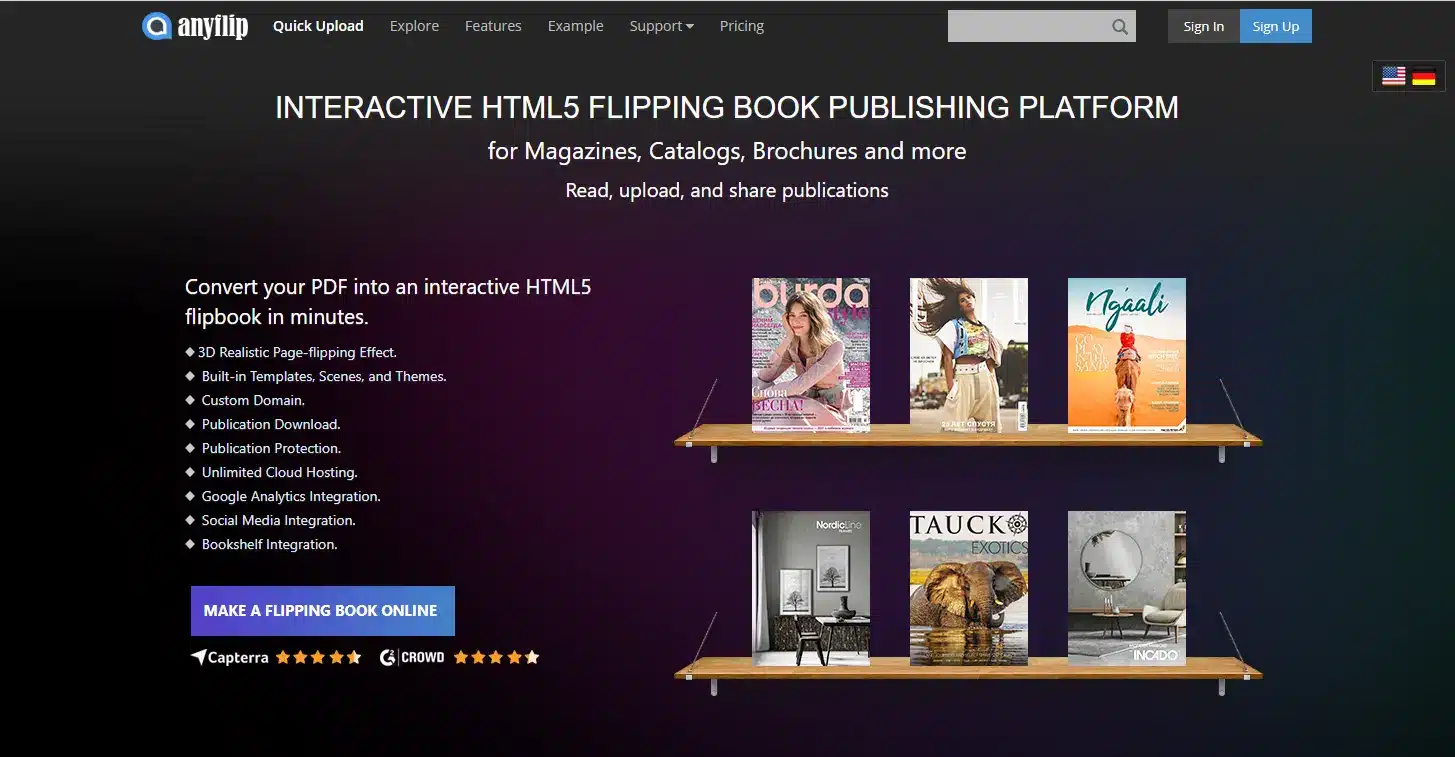This screenshot has height=757, width=1455.
Task: Click Make a Flipping Book Online
Action: click(323, 611)
